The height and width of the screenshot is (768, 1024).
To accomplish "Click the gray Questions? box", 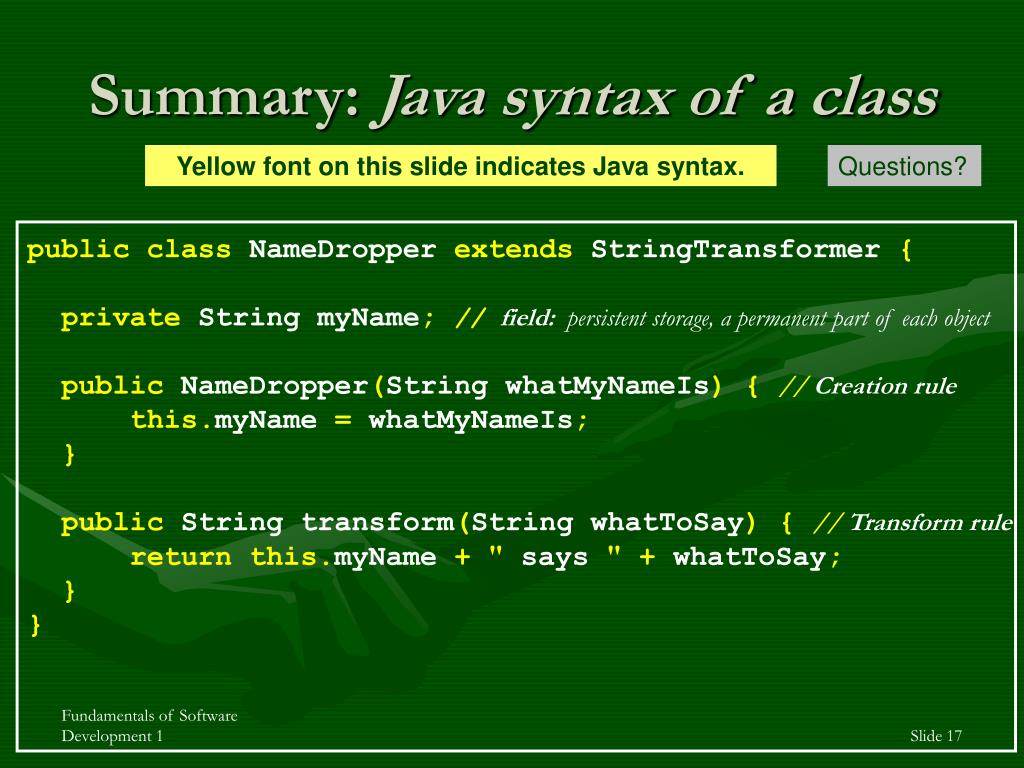I will [904, 166].
